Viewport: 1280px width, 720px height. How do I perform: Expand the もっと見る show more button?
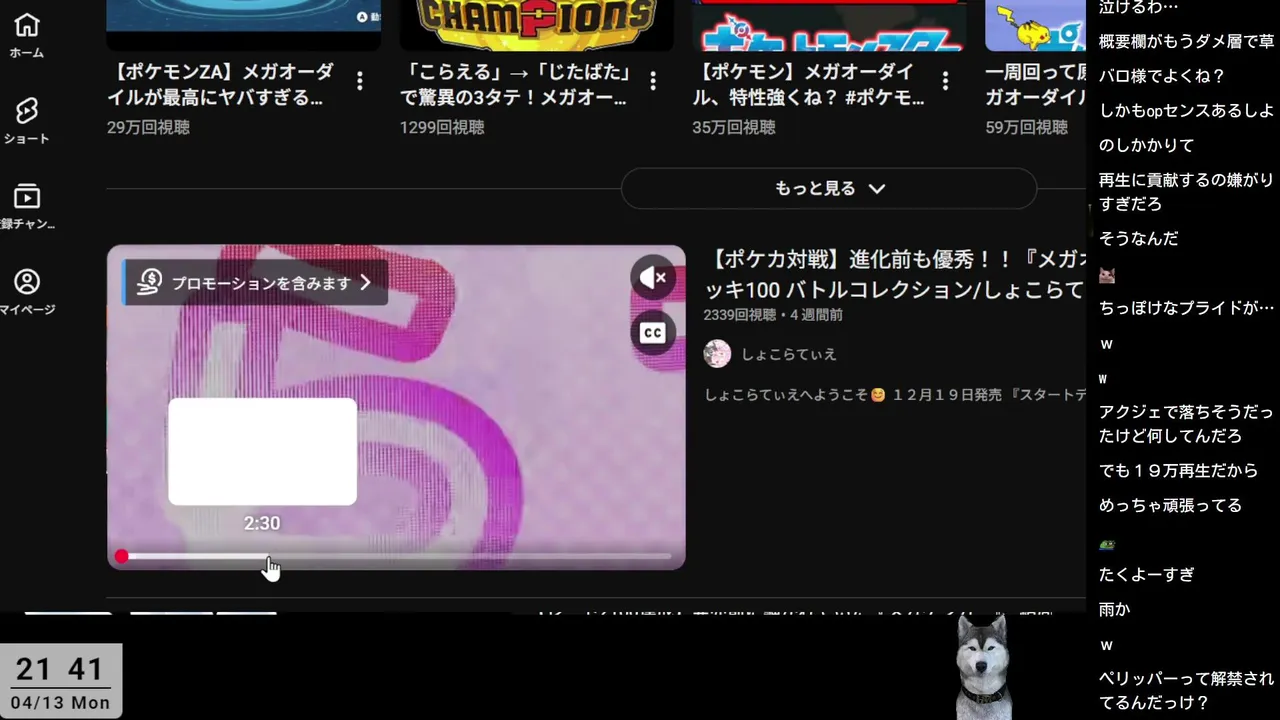click(x=829, y=188)
